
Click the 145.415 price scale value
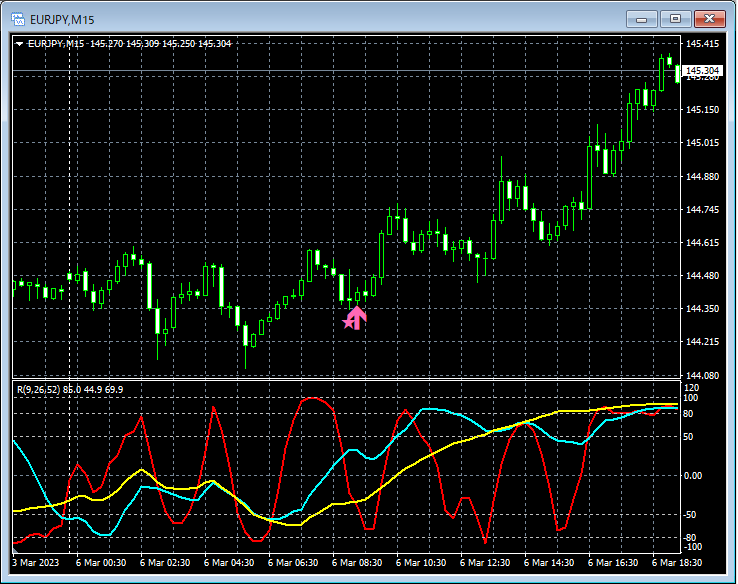point(702,44)
